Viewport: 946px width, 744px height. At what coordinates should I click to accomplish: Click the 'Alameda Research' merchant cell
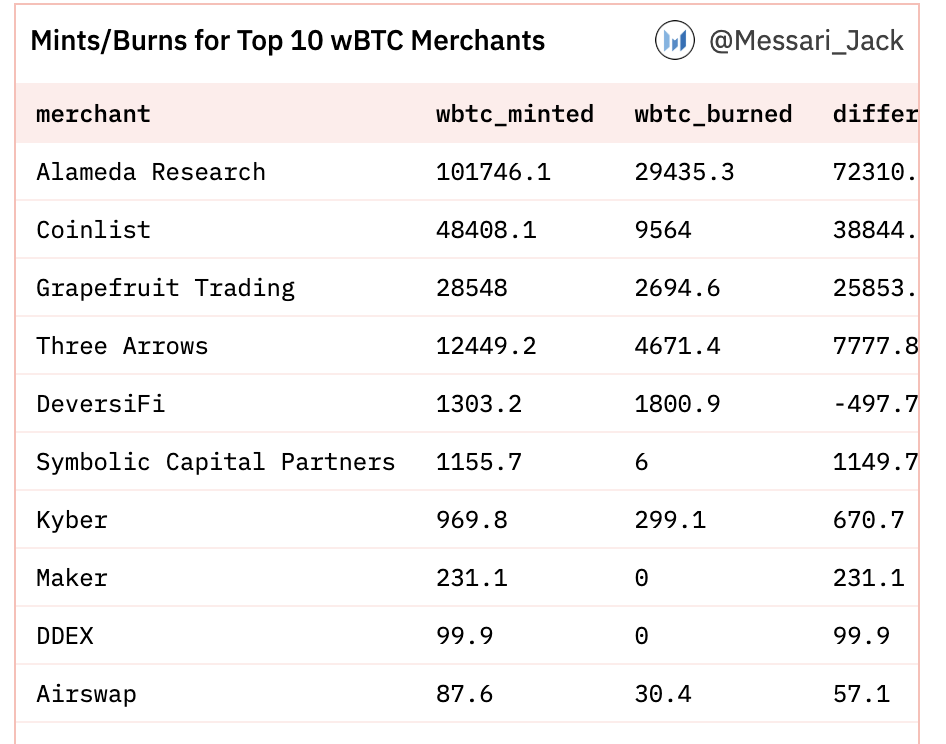[x=151, y=172]
